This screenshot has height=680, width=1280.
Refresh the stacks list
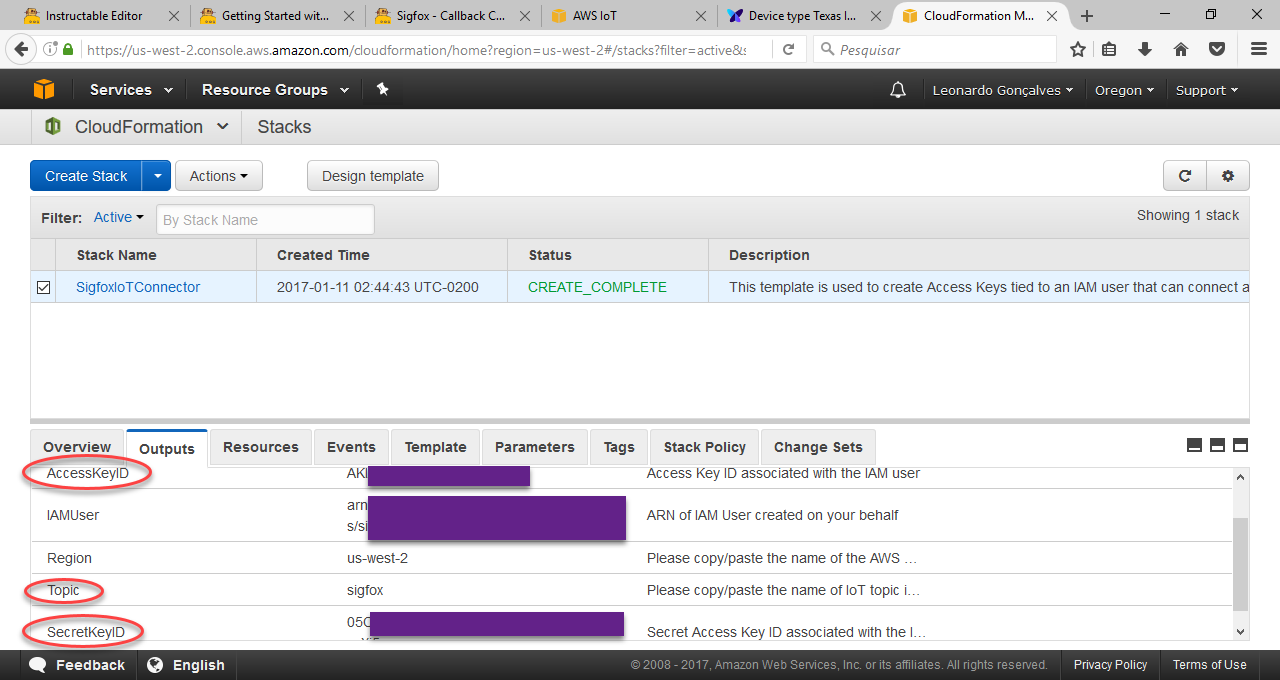(x=1184, y=175)
